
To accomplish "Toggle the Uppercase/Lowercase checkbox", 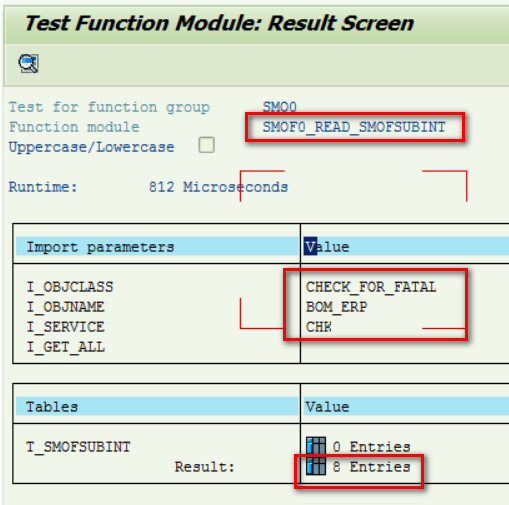I will (x=206, y=145).
